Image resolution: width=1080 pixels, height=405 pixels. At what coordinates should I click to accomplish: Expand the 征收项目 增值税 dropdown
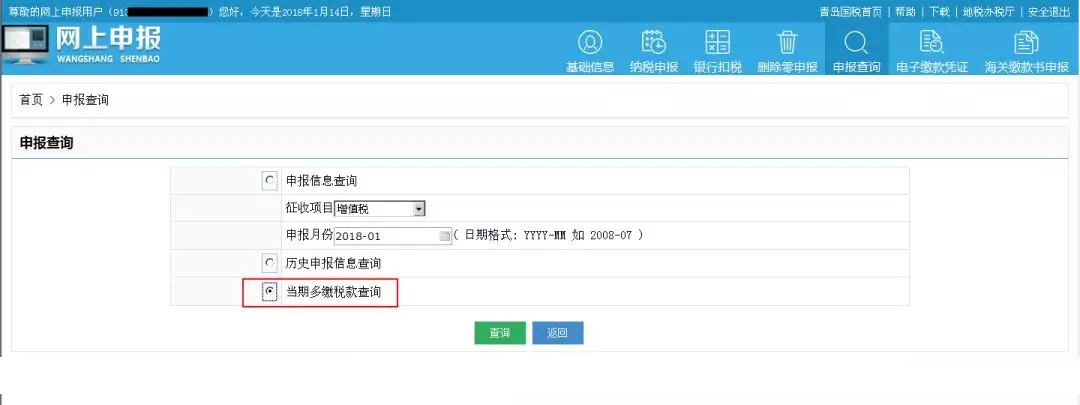(419, 209)
